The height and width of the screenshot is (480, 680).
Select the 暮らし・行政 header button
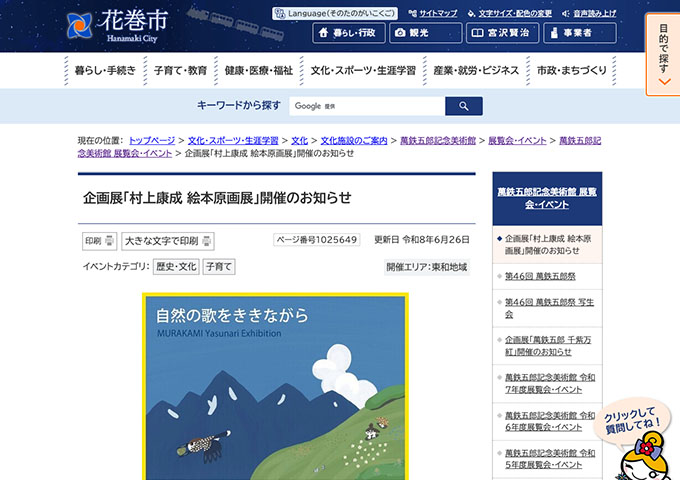(349, 33)
